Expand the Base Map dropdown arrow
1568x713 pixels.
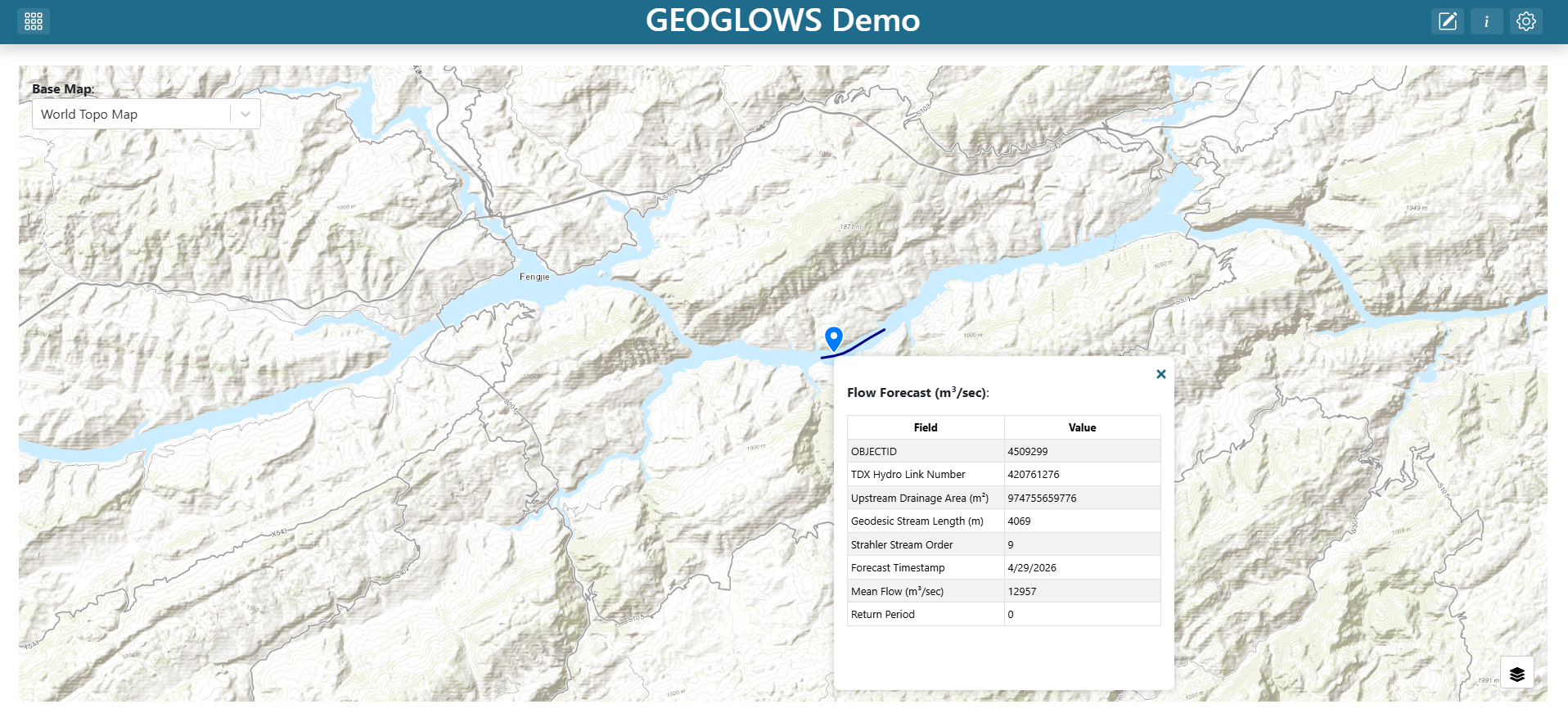tap(246, 115)
